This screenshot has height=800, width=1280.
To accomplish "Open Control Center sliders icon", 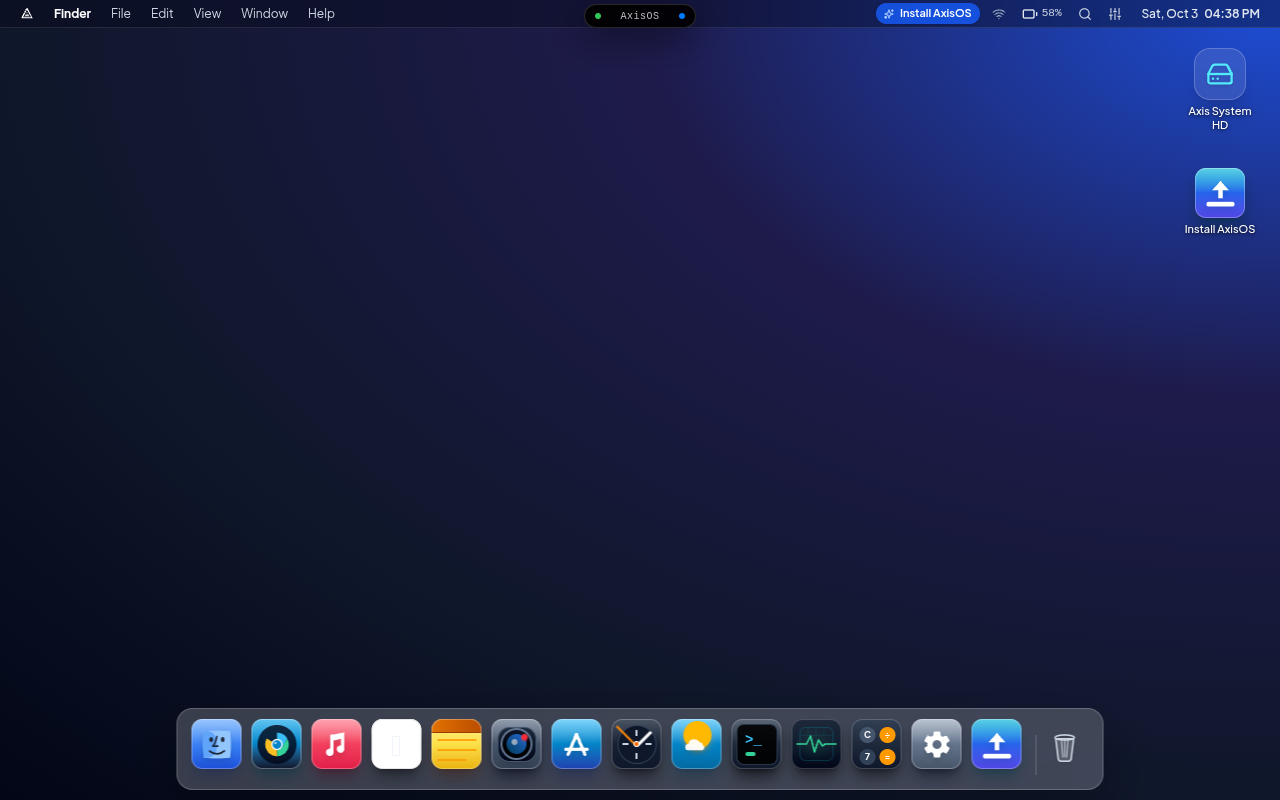I will pyautogui.click(x=1115, y=14).
